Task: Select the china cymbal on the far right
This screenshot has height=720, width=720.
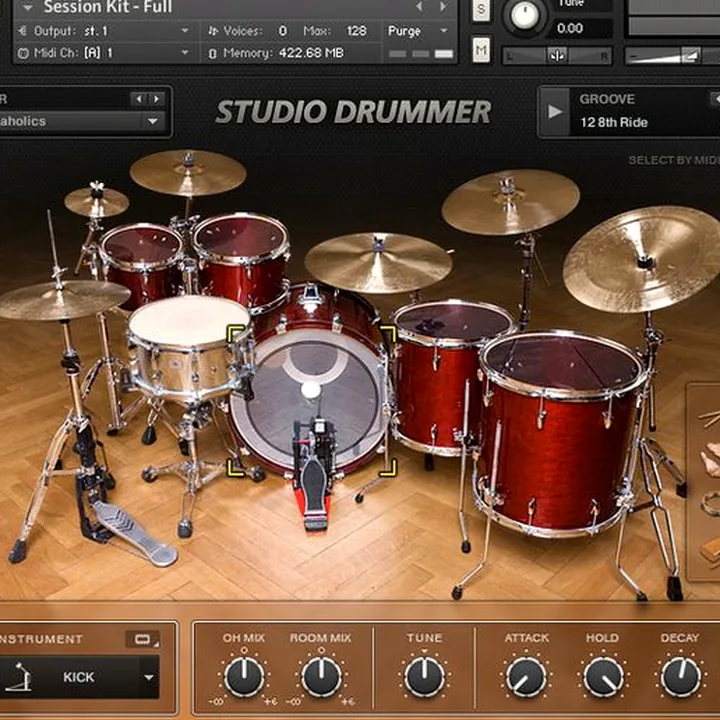Action: [645, 259]
